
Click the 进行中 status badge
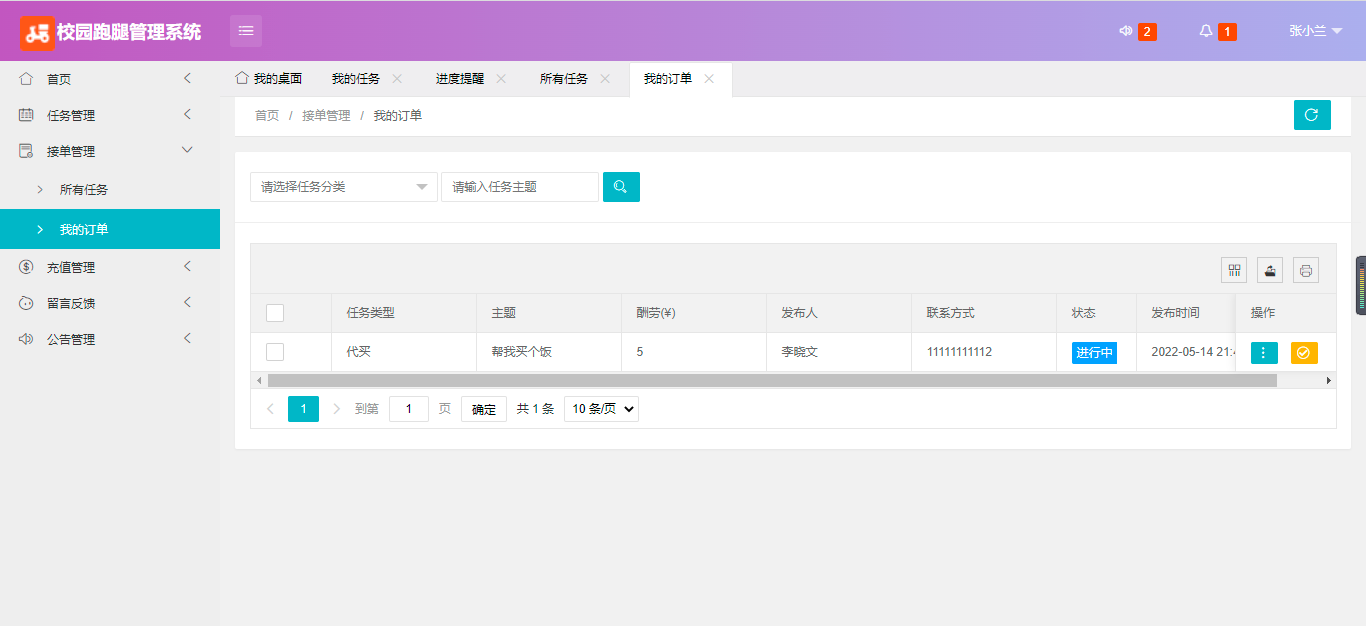(1095, 353)
